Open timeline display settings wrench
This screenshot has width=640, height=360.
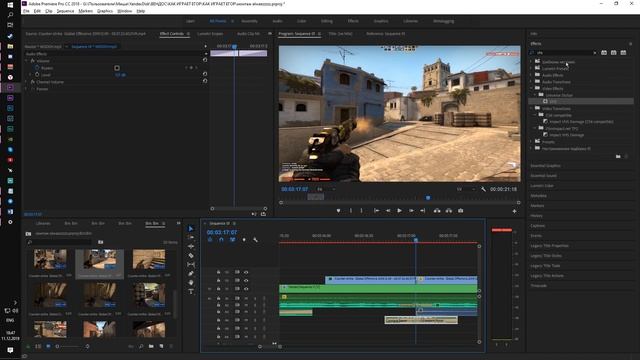tap(256, 240)
